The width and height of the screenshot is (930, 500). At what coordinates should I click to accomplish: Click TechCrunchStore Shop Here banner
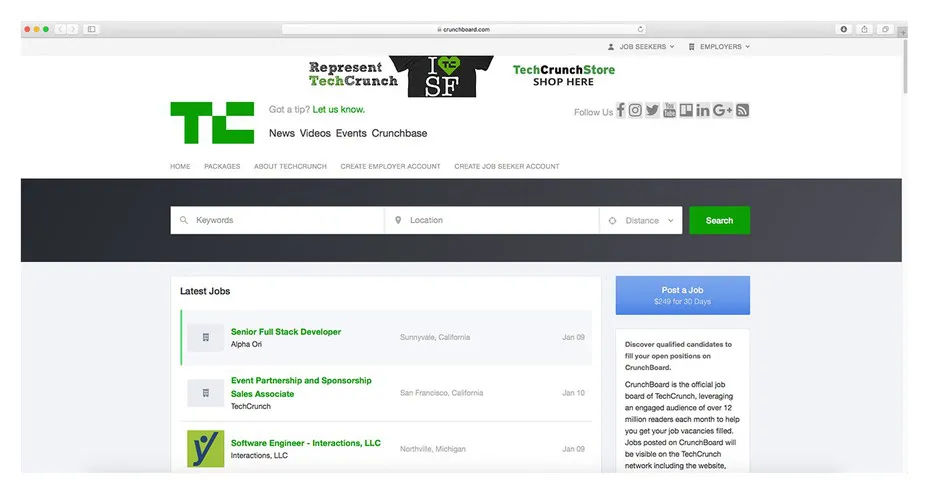pyautogui.click(x=563, y=75)
